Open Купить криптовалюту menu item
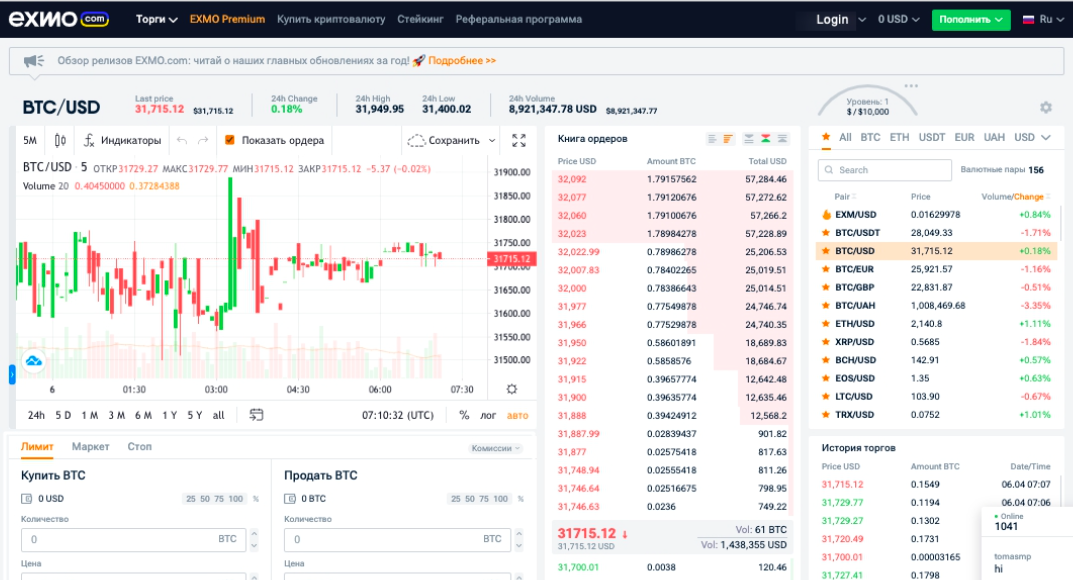Viewport: 1073px width, 580px height. pos(331,19)
